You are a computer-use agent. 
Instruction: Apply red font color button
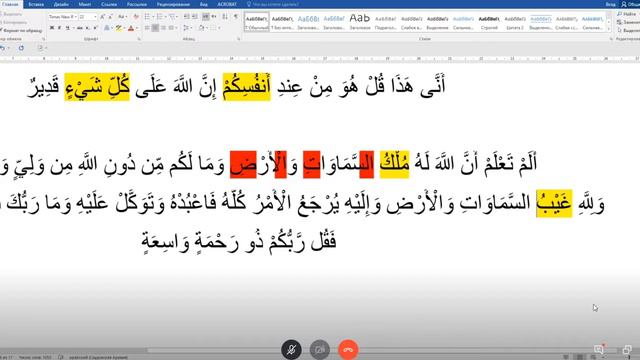pos(131,28)
